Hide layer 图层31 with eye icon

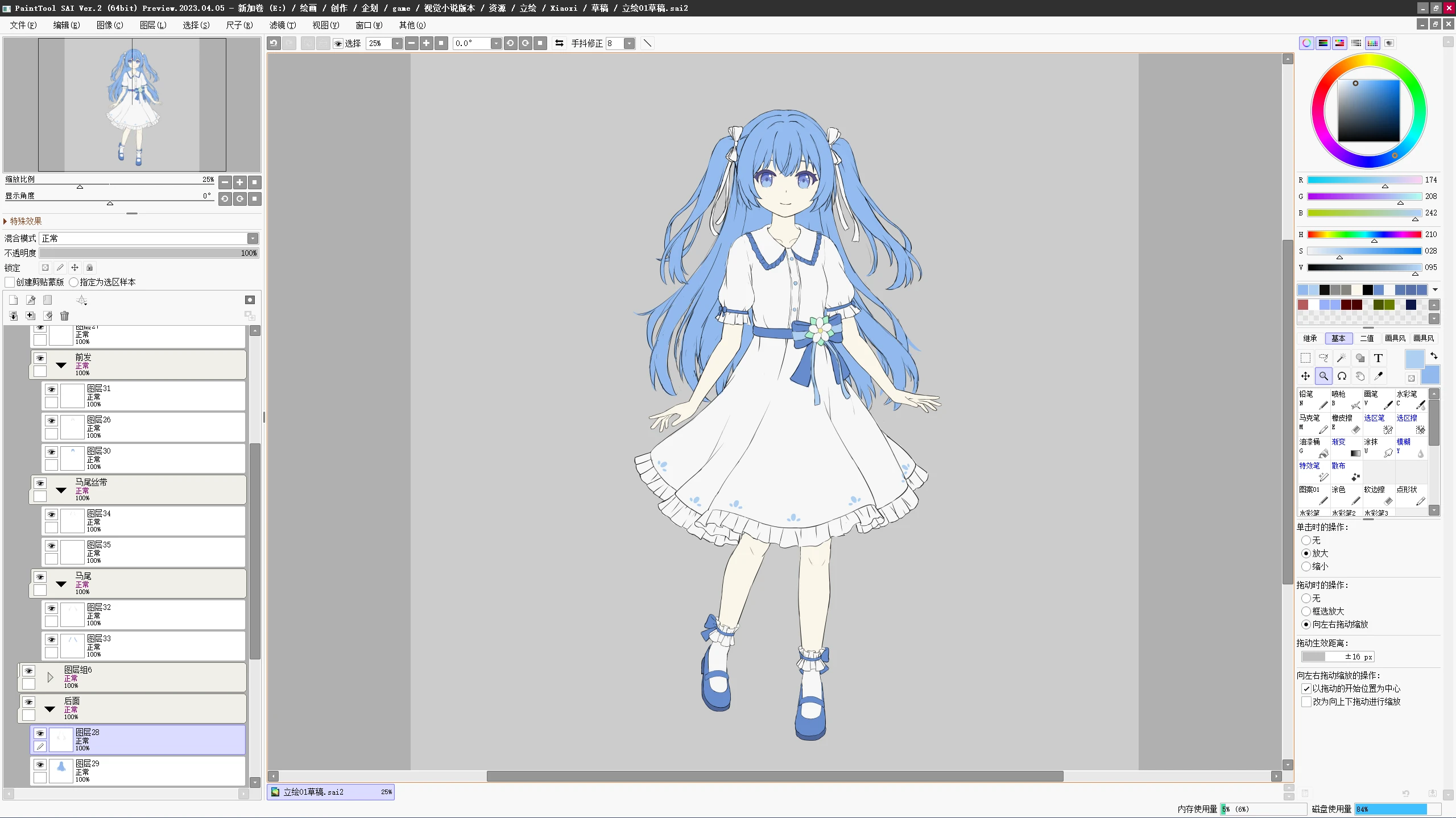tap(52, 389)
